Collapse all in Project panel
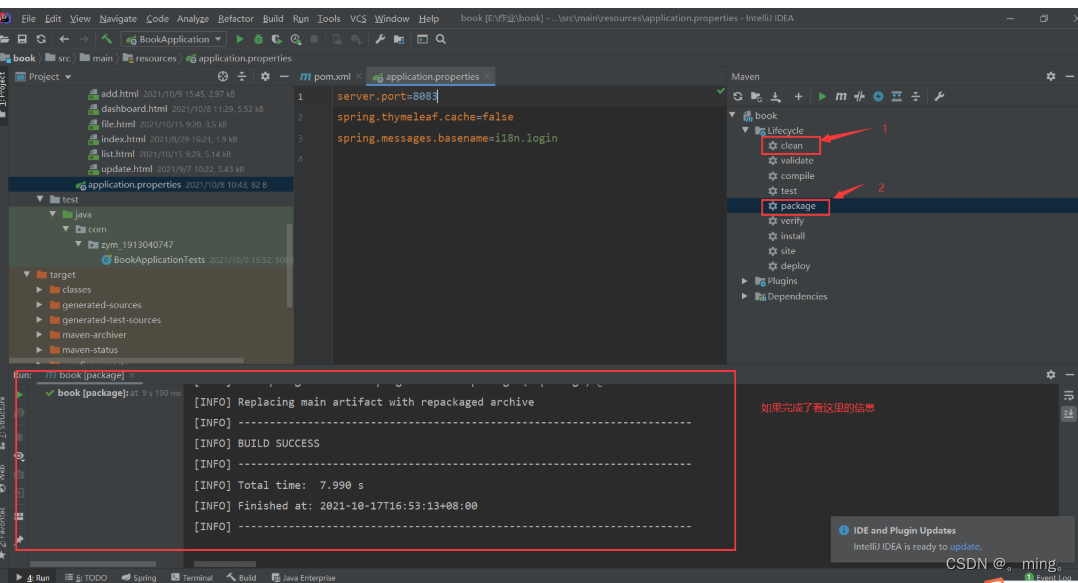This screenshot has width=1078, height=583. click(241, 76)
